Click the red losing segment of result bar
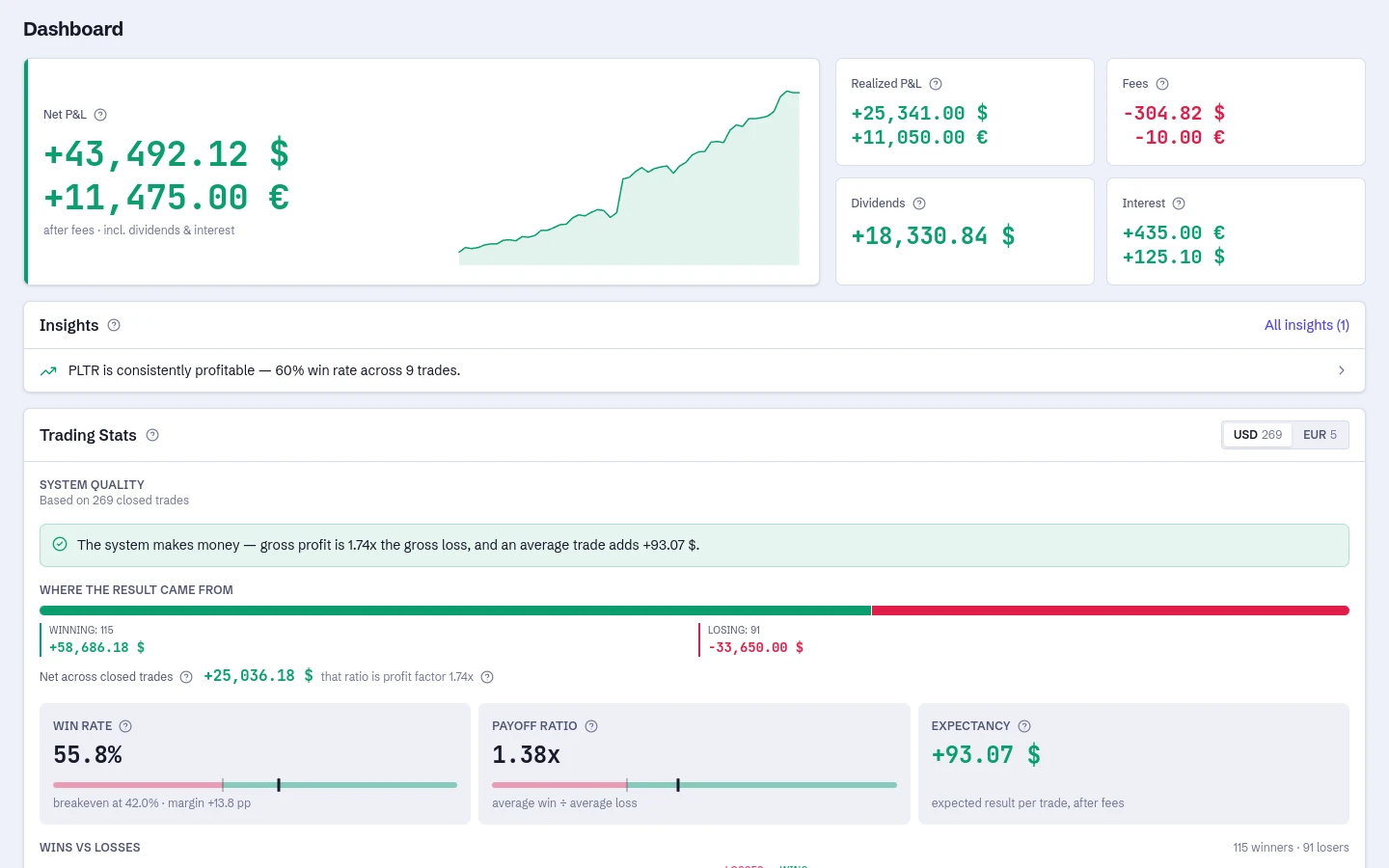1389x868 pixels. point(1110,610)
